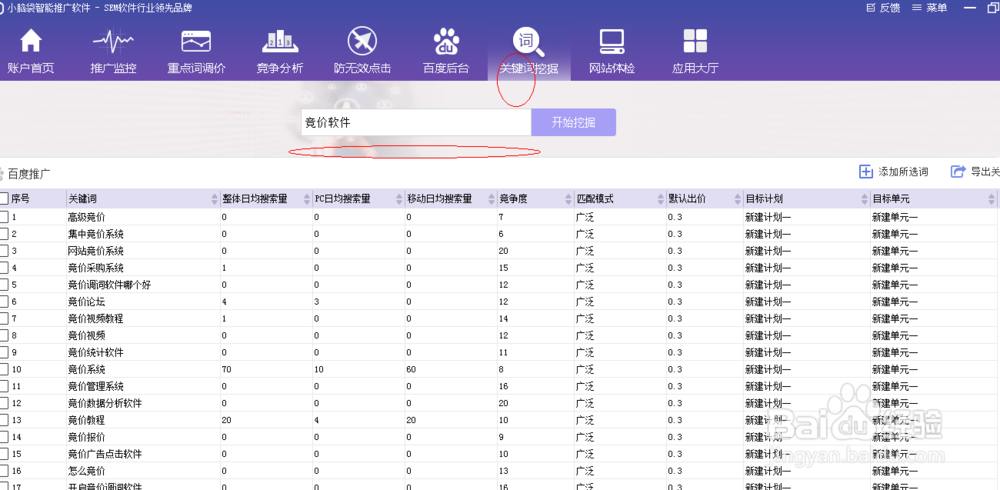Sort by 匹配模式 column arrows

tap(660, 199)
